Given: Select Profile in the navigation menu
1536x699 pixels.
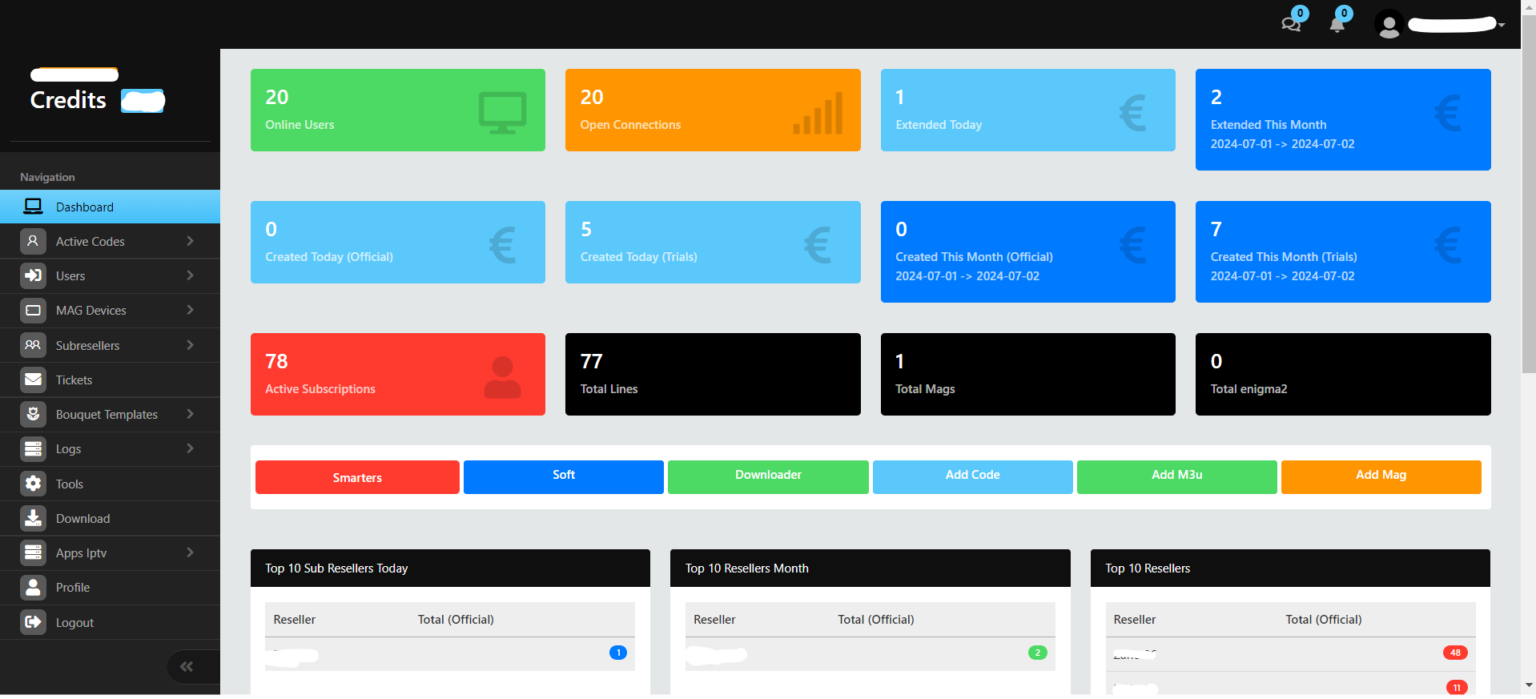Looking at the screenshot, I should click(x=110, y=587).
